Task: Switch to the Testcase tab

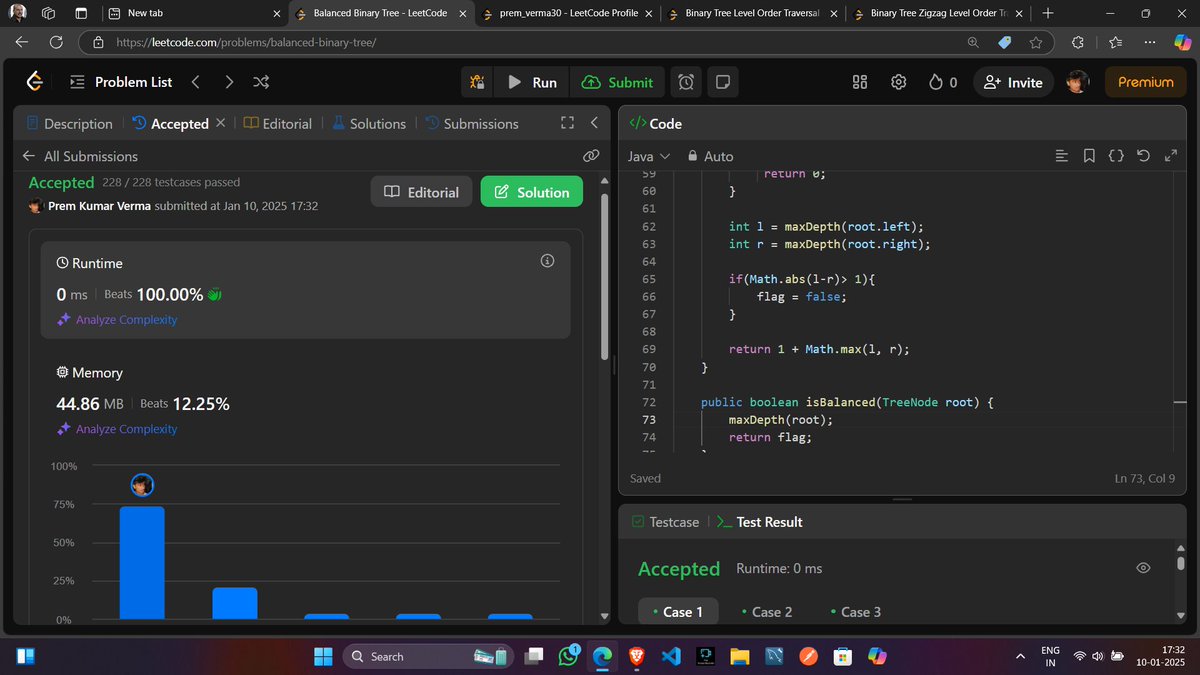Action: point(665,521)
